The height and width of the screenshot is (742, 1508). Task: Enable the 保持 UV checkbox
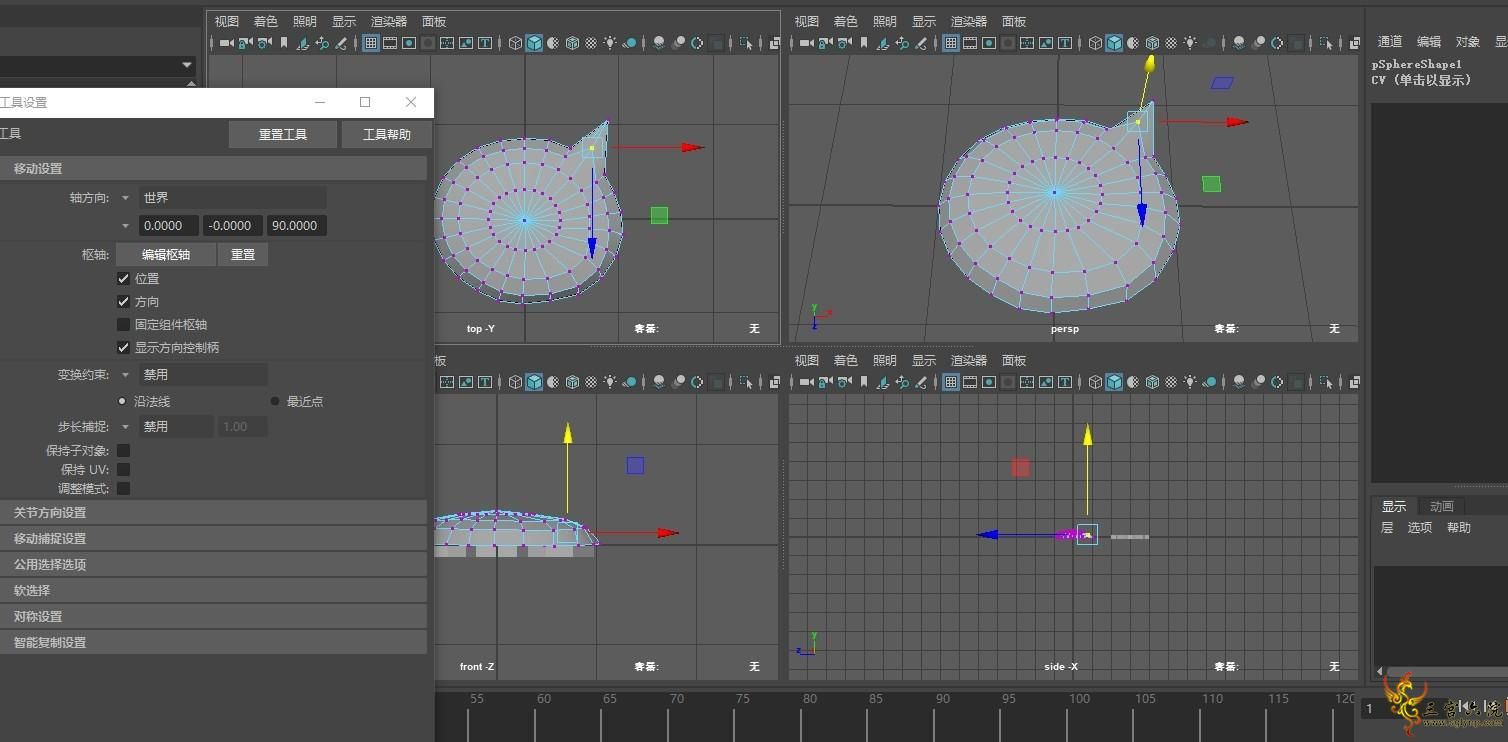pos(124,469)
